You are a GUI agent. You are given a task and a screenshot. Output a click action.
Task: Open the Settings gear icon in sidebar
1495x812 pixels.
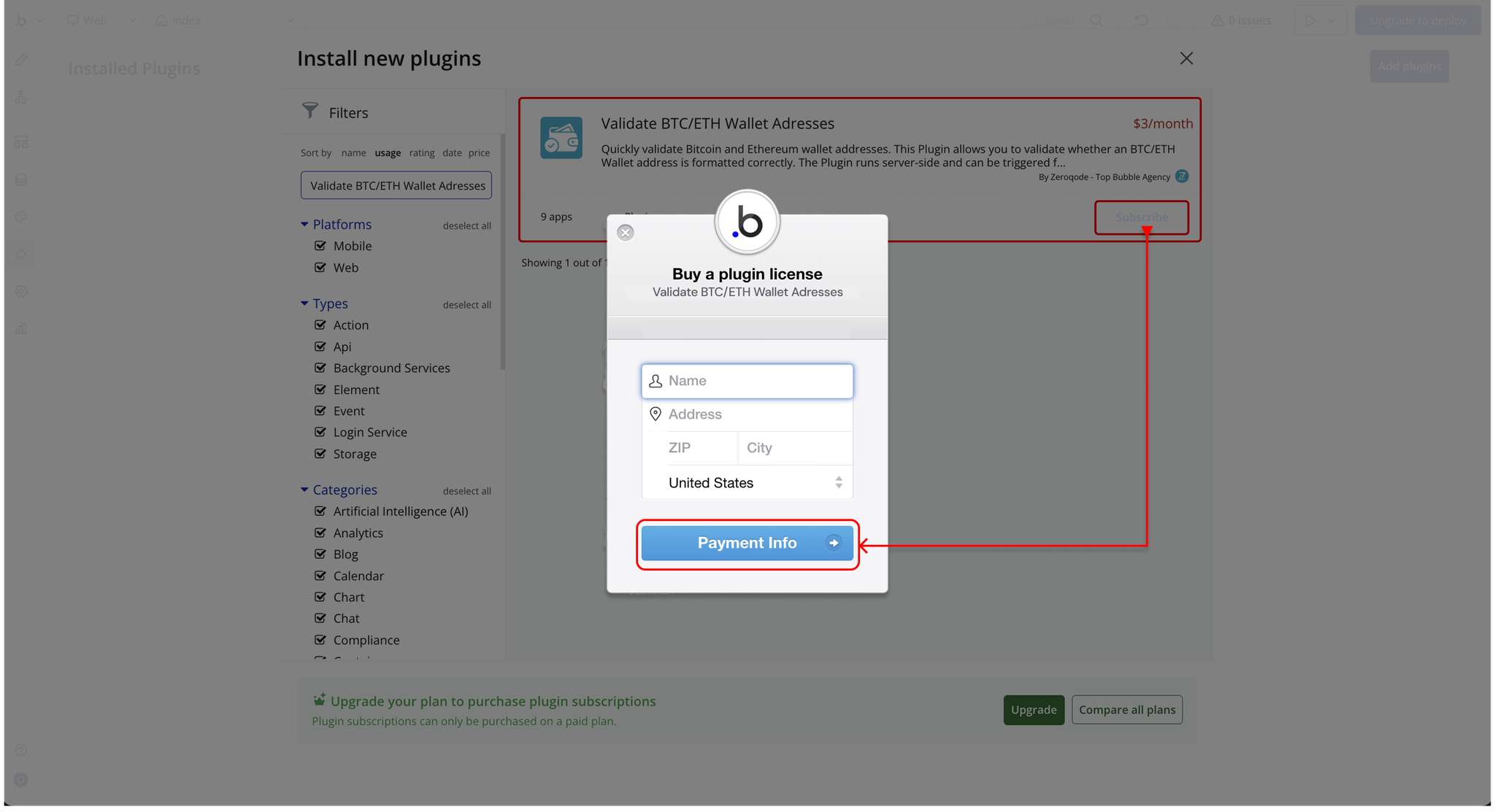point(21,291)
